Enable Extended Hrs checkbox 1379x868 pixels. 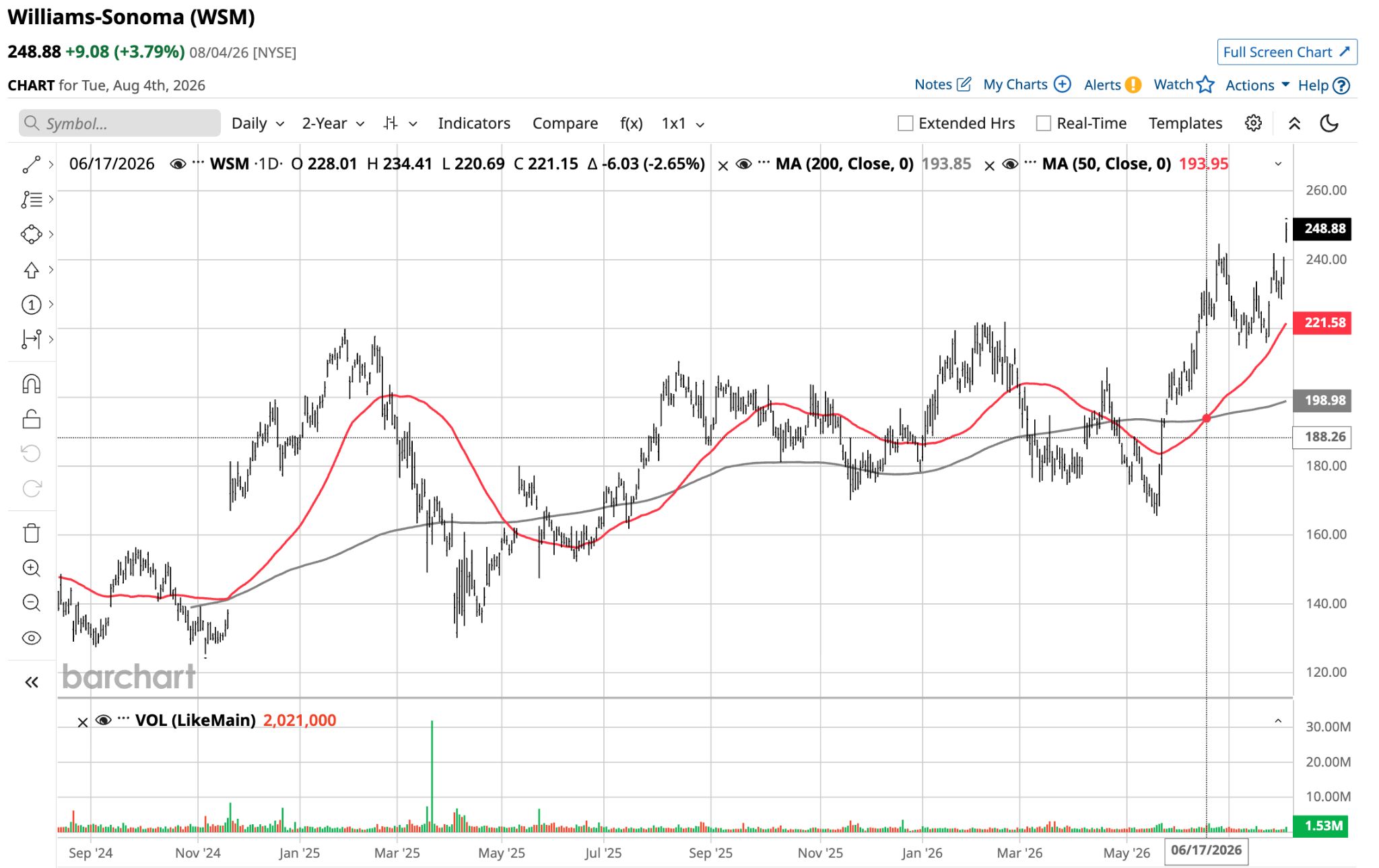pyautogui.click(x=906, y=123)
